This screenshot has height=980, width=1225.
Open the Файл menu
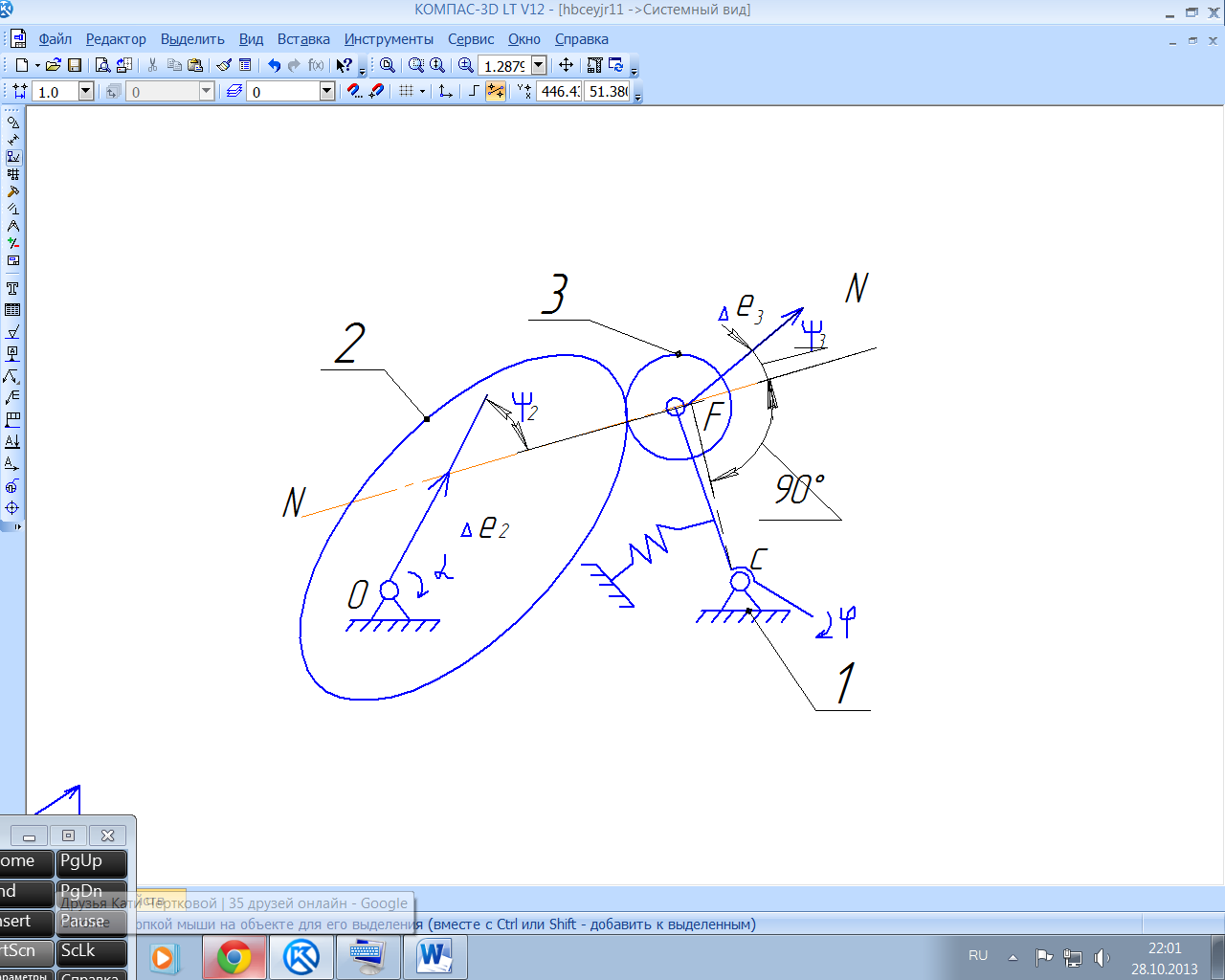(x=56, y=39)
